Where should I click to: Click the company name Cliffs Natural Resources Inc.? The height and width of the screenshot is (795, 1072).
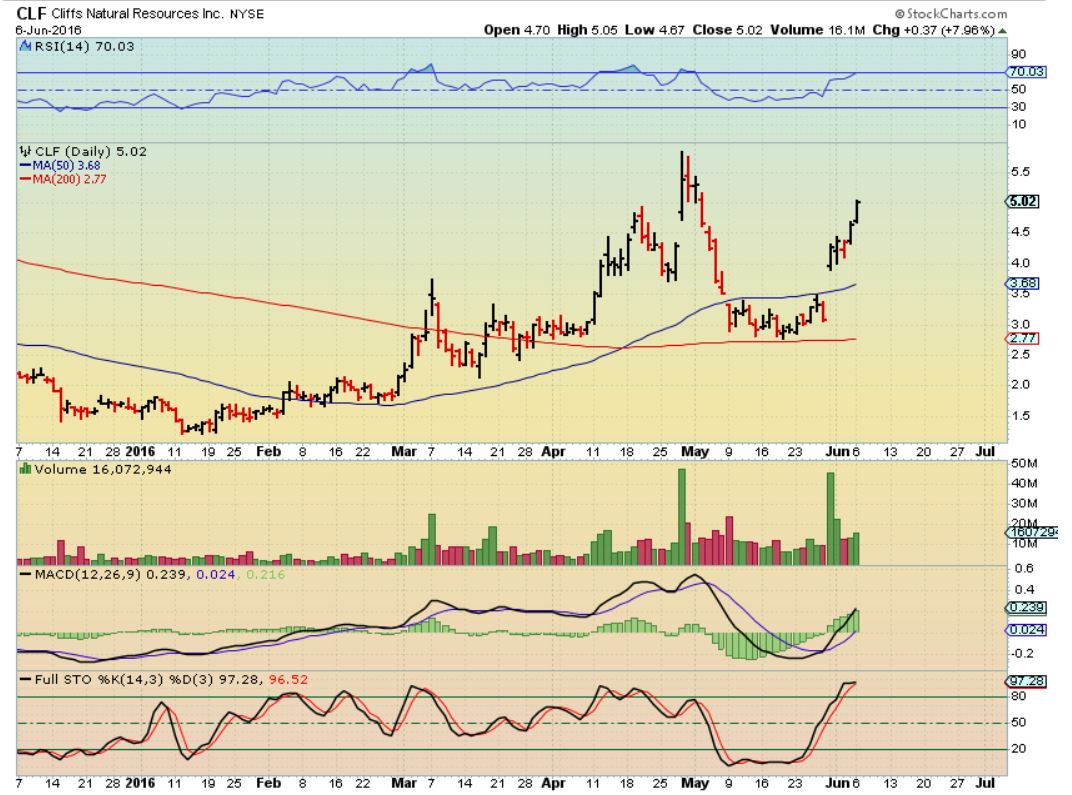[137, 14]
